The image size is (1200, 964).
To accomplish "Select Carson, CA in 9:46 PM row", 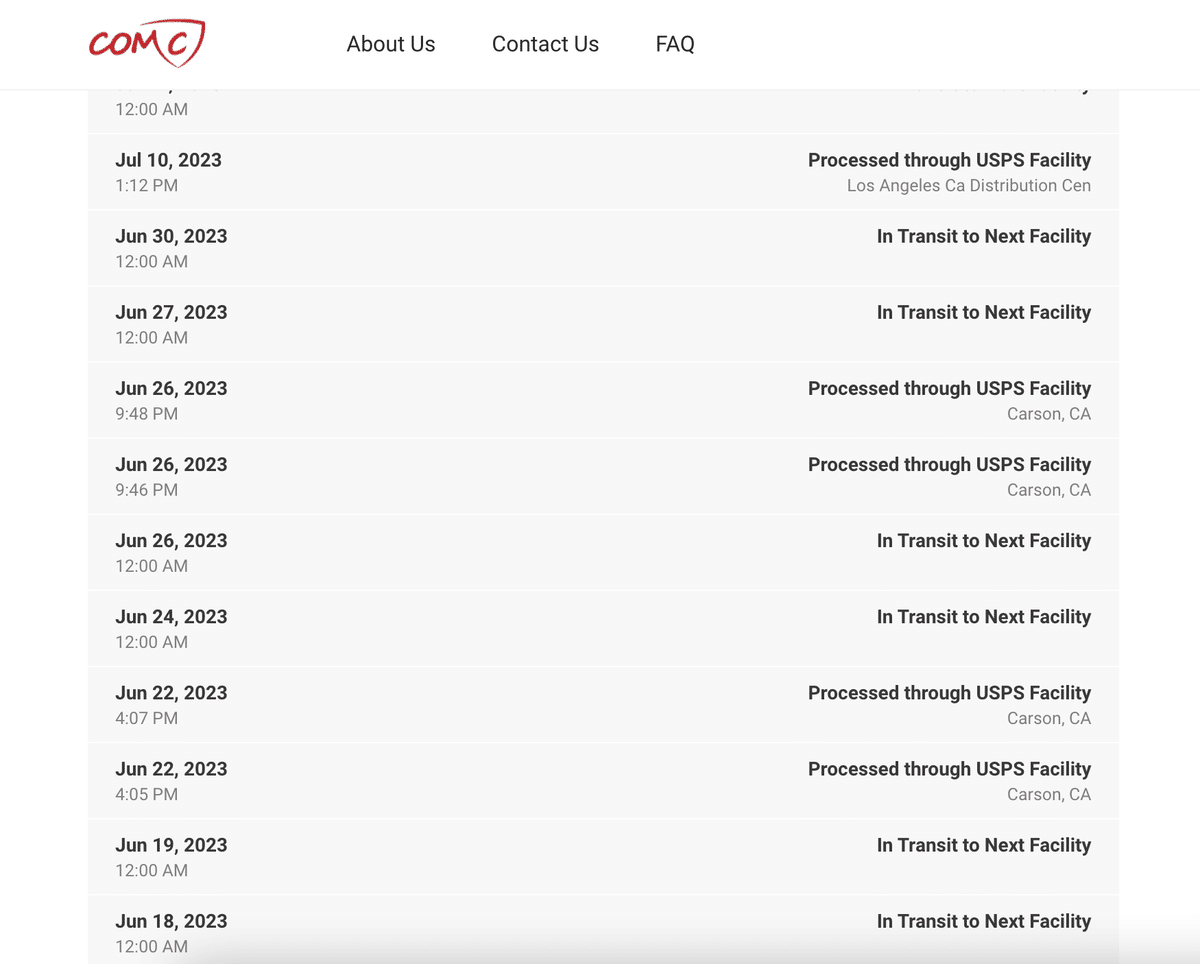I will coord(1049,490).
